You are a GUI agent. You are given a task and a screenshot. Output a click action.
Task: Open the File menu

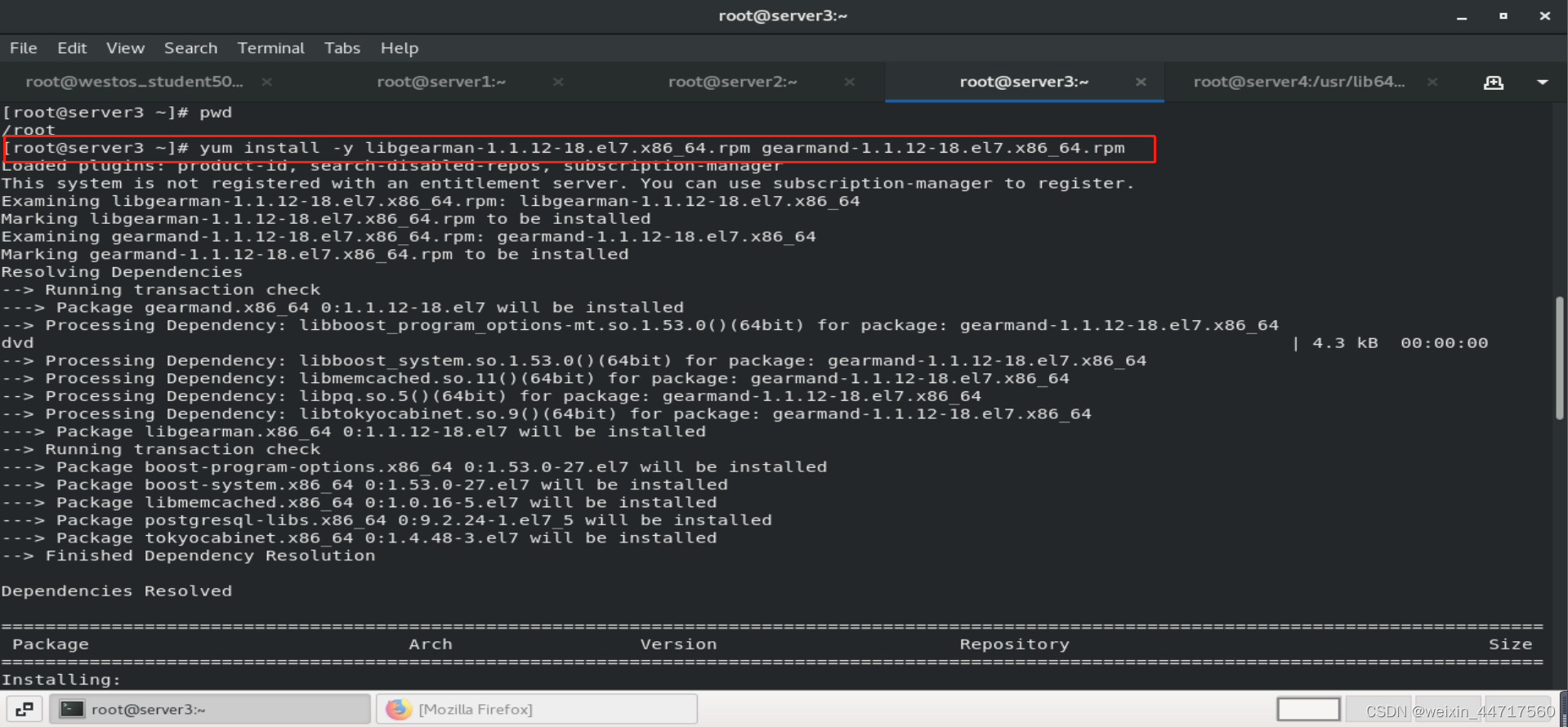pyautogui.click(x=23, y=48)
